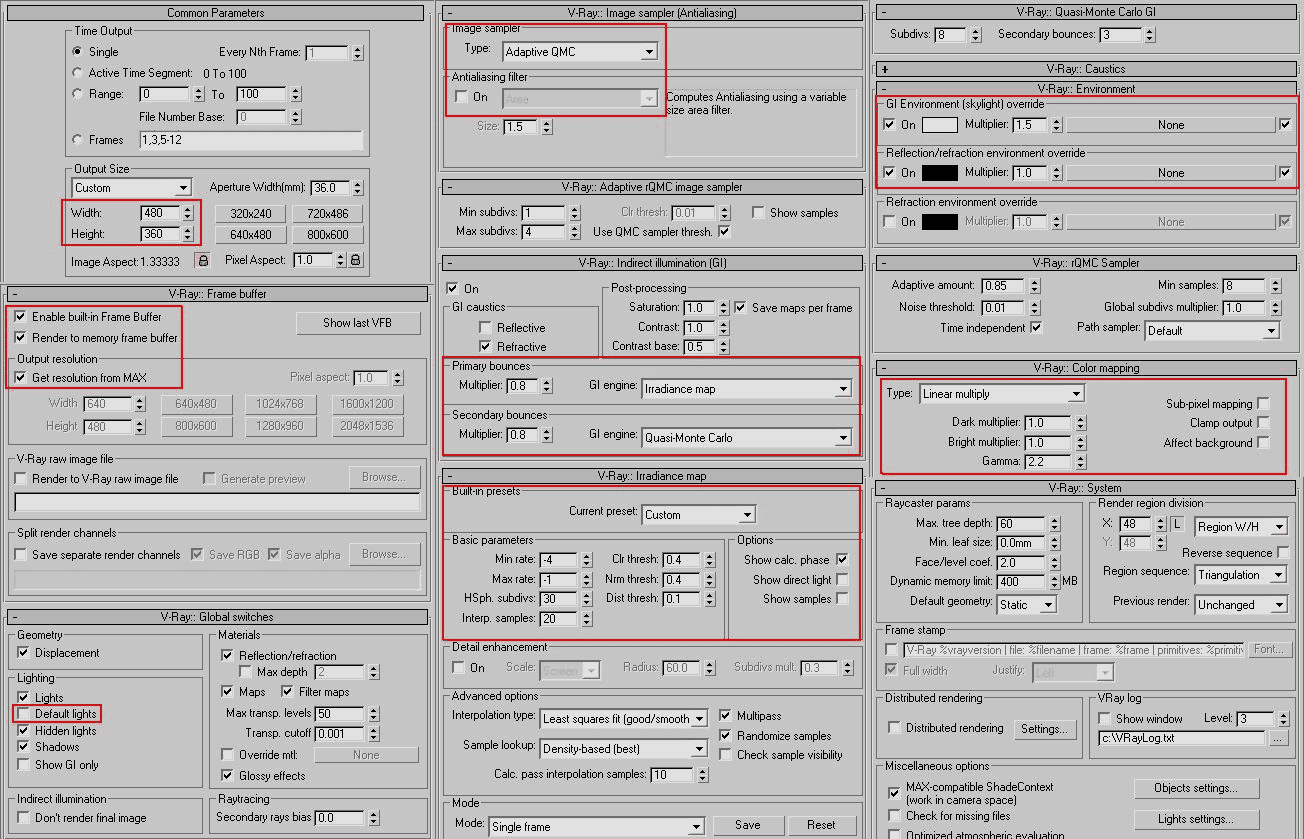Toggle Get resolution from MAX checkbox
Image resolution: width=1304 pixels, height=839 pixels.
(x=21, y=377)
